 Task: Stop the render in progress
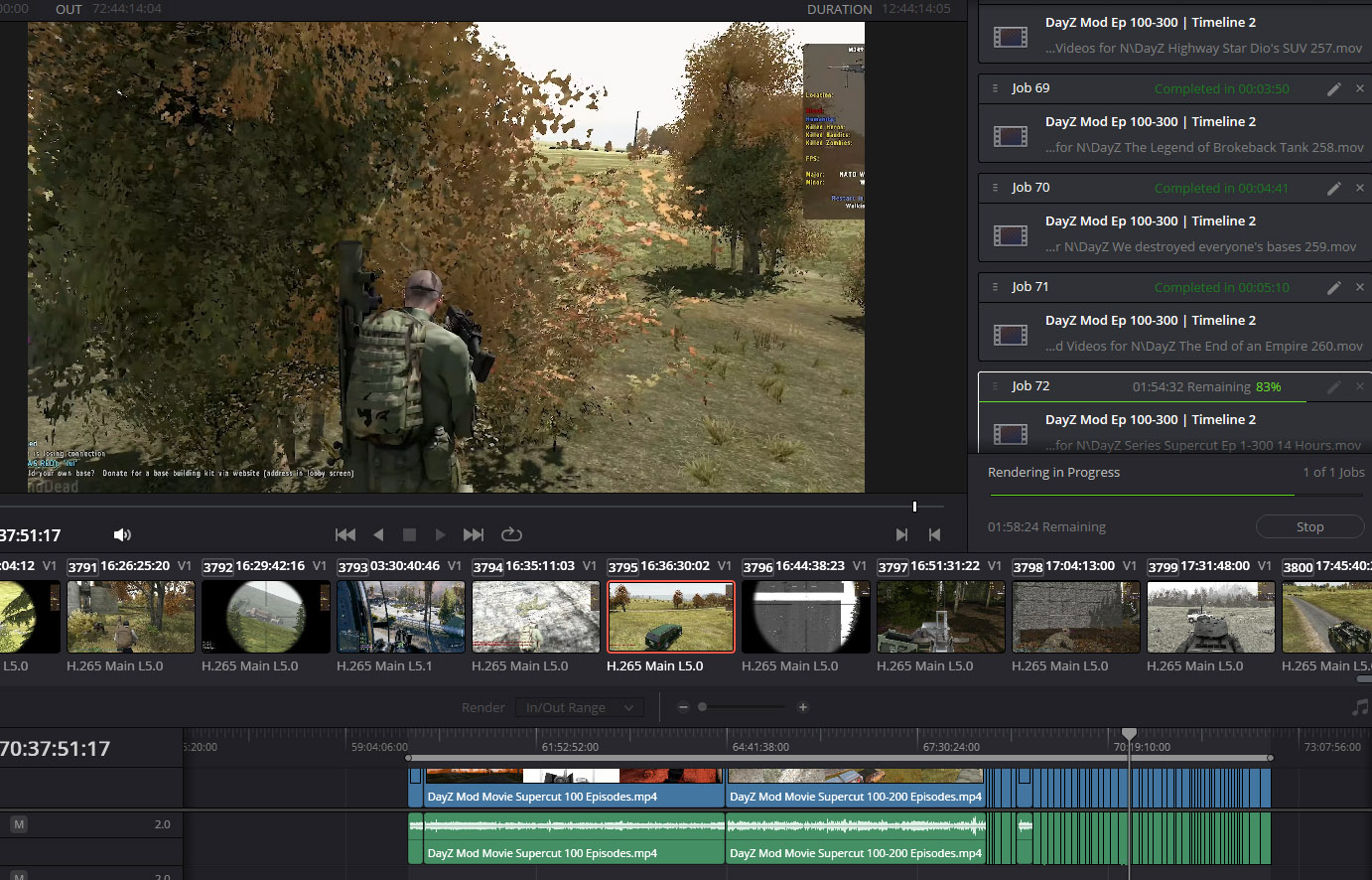pos(1309,526)
